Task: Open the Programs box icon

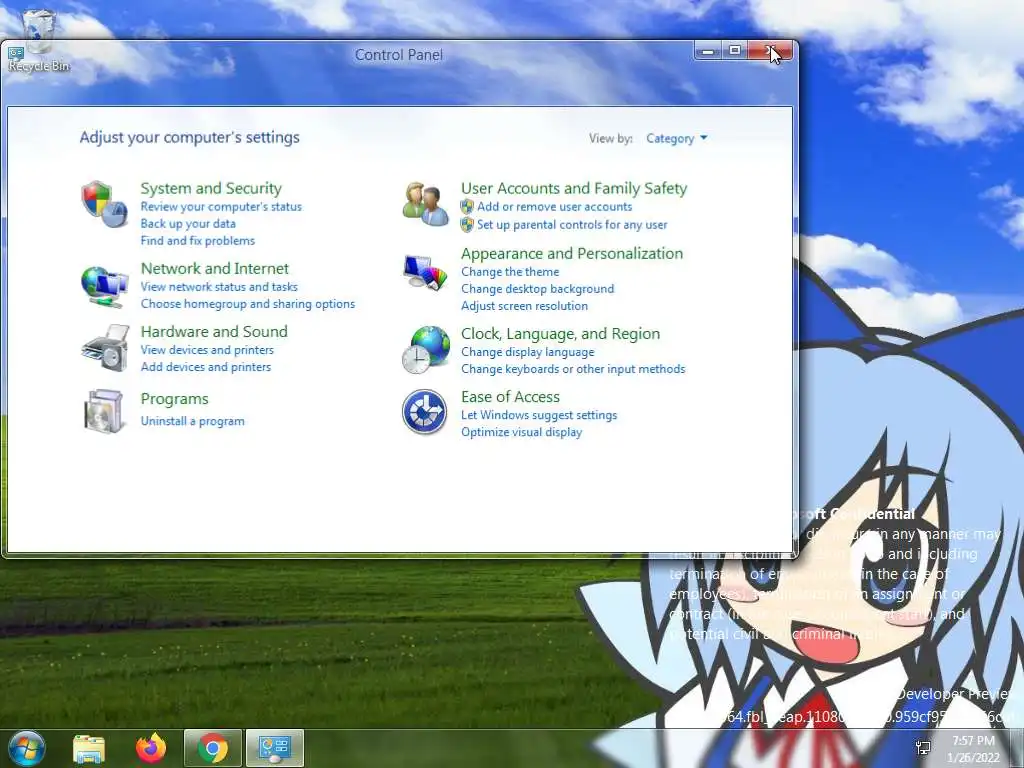Action: (x=104, y=411)
